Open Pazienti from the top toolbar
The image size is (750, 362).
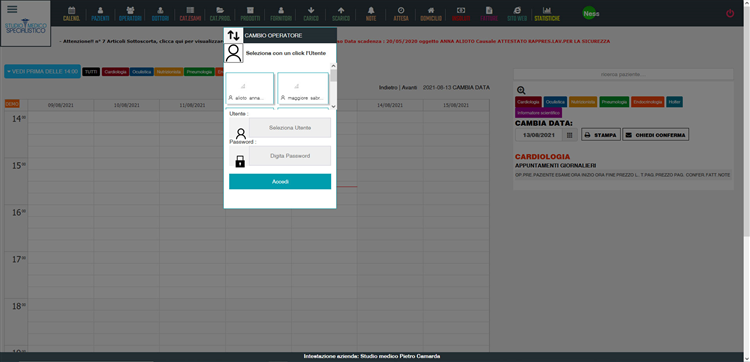click(100, 14)
